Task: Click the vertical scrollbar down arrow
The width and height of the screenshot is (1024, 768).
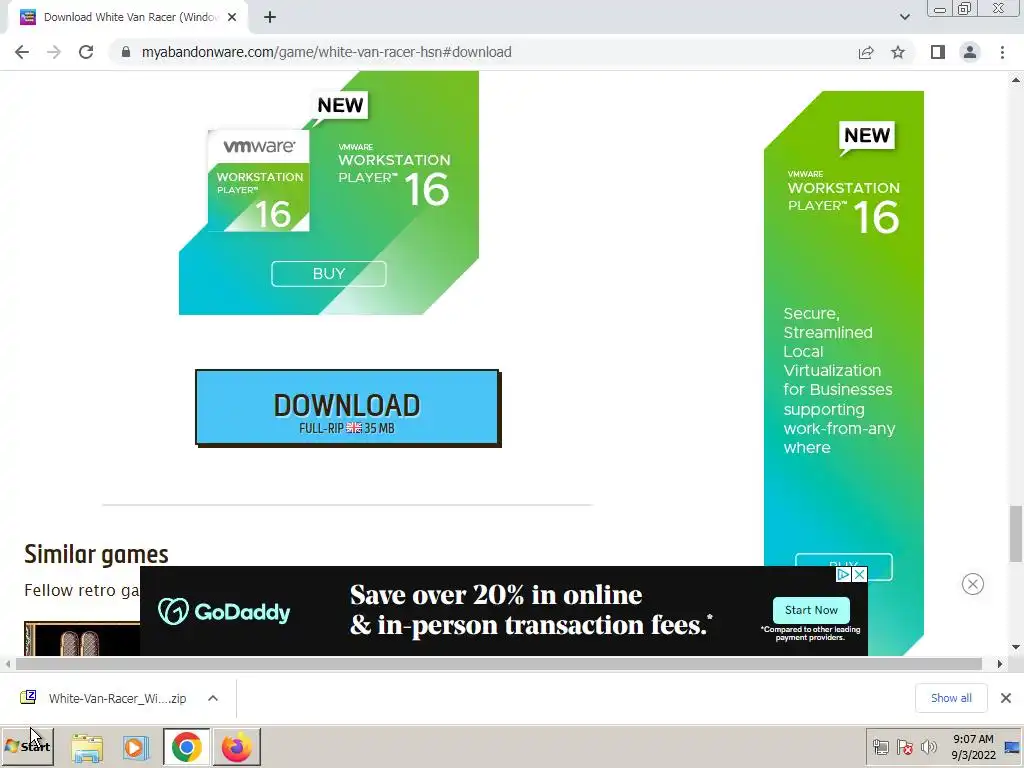Action: (1016, 647)
